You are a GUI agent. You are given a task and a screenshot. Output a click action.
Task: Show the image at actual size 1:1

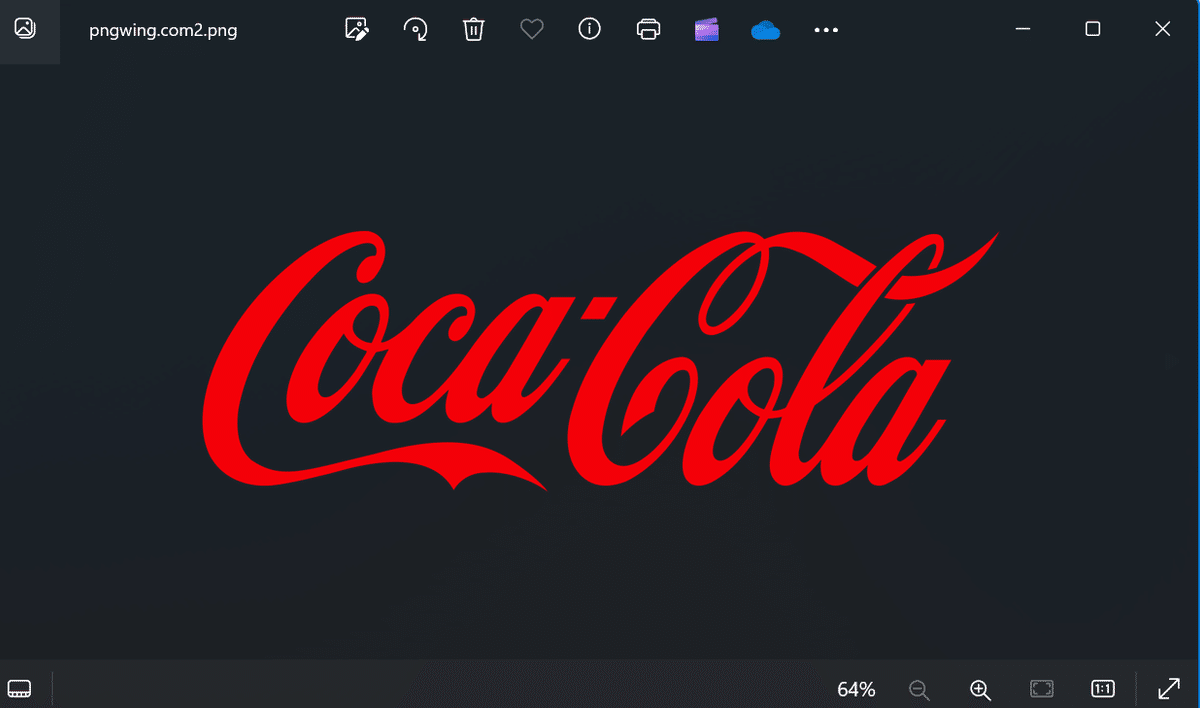point(1103,689)
